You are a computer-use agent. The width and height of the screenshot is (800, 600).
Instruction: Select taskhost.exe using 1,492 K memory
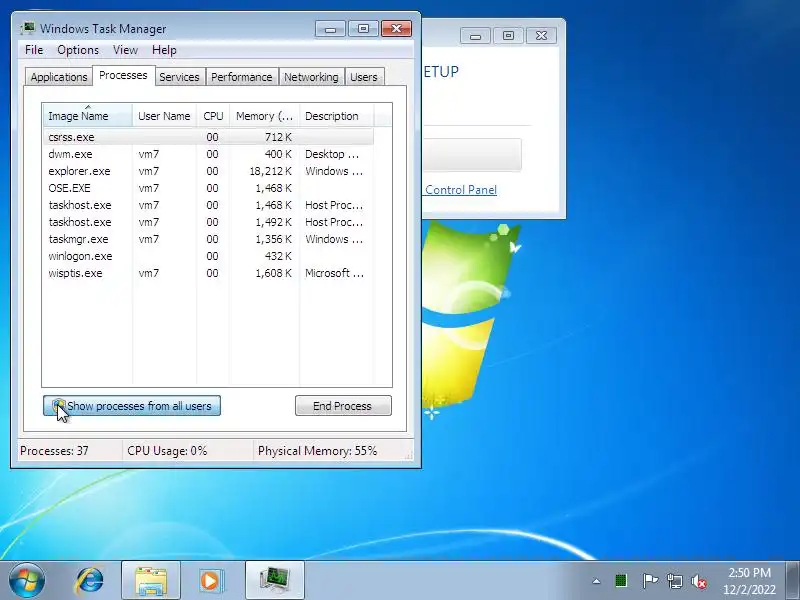click(x=209, y=222)
